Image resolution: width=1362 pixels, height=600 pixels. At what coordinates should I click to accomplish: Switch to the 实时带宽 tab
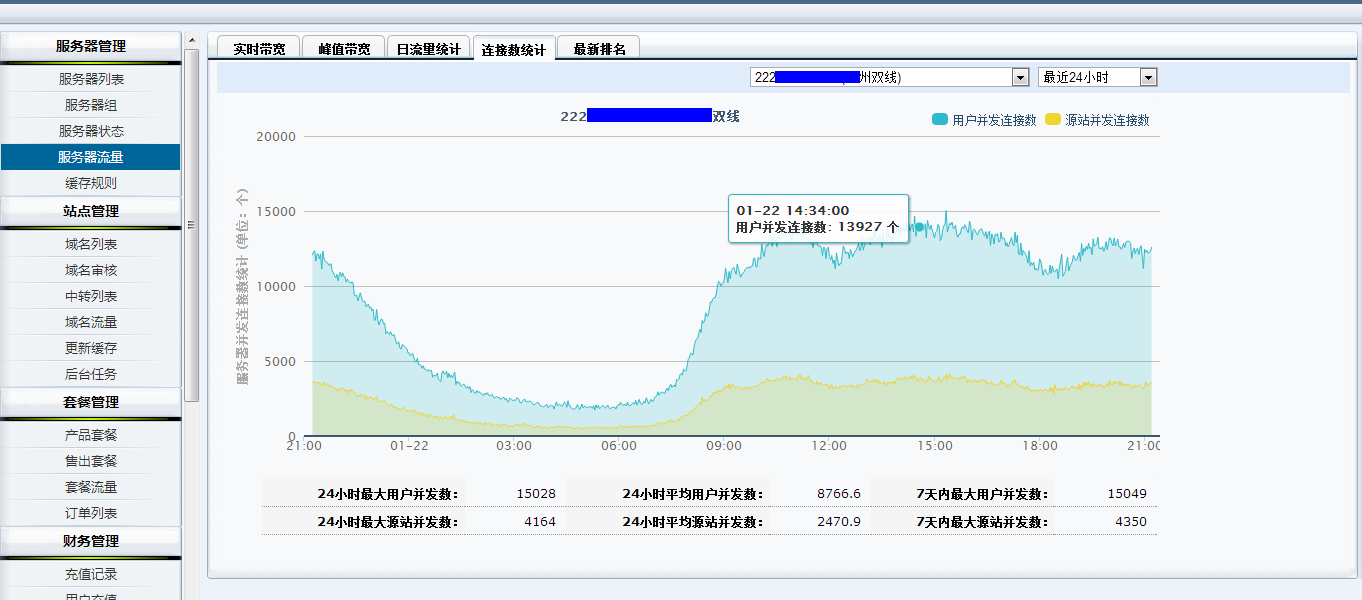[x=257, y=46]
